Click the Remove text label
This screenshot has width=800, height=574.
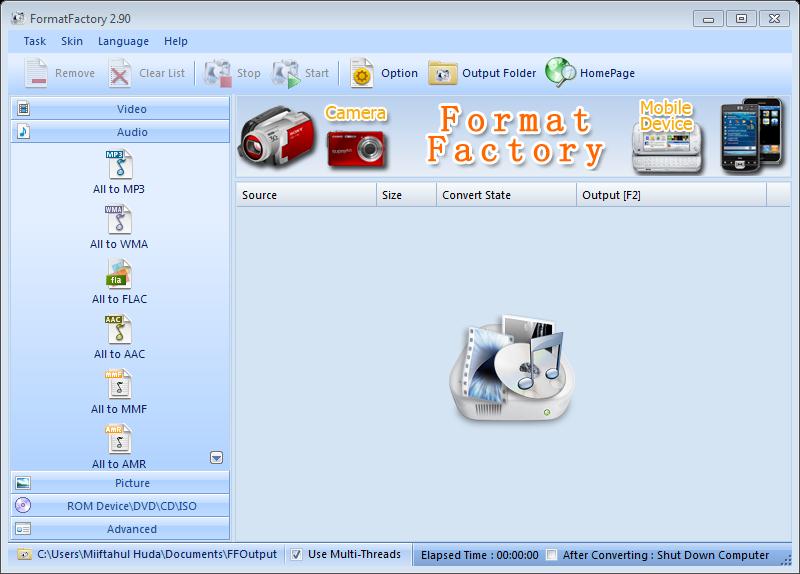point(75,73)
